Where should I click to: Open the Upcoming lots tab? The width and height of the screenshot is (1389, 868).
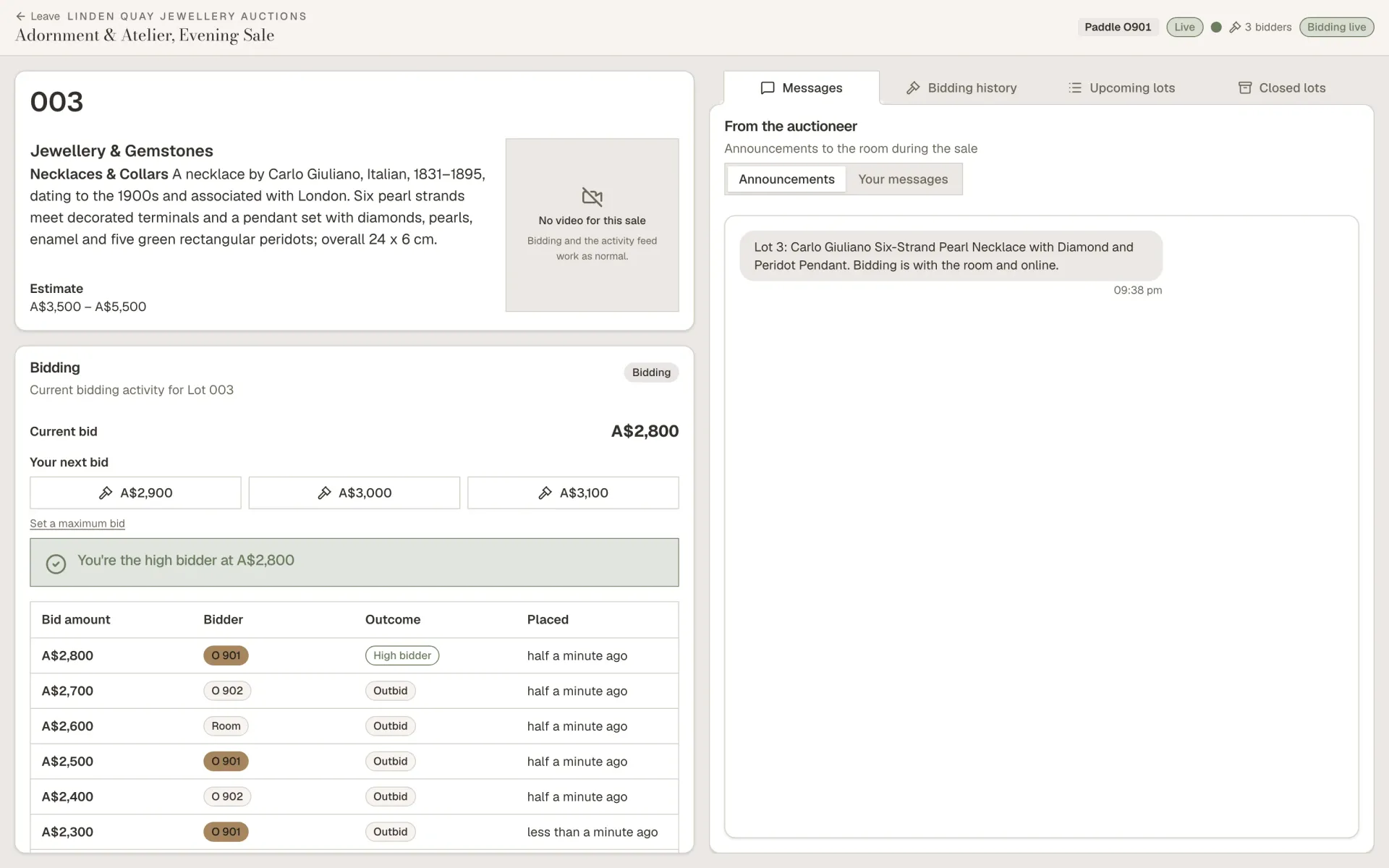tap(1121, 88)
